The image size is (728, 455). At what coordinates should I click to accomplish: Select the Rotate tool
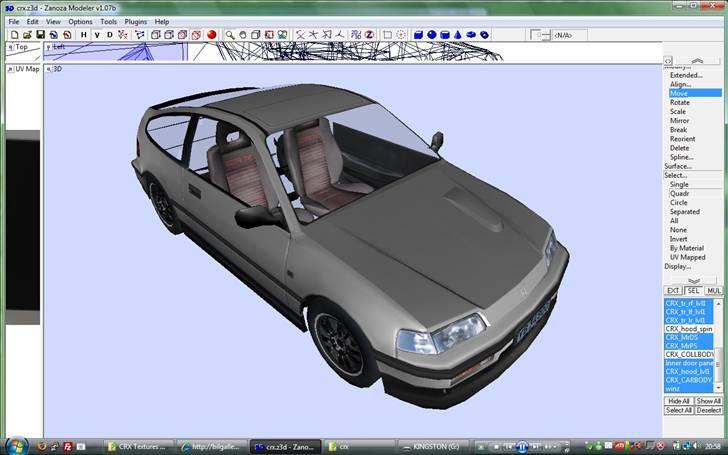[680, 103]
